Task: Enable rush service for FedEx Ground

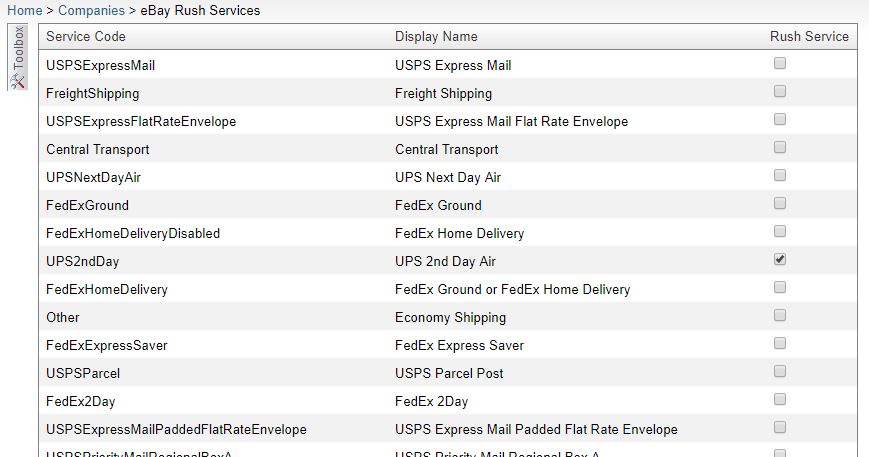Action: [780, 203]
